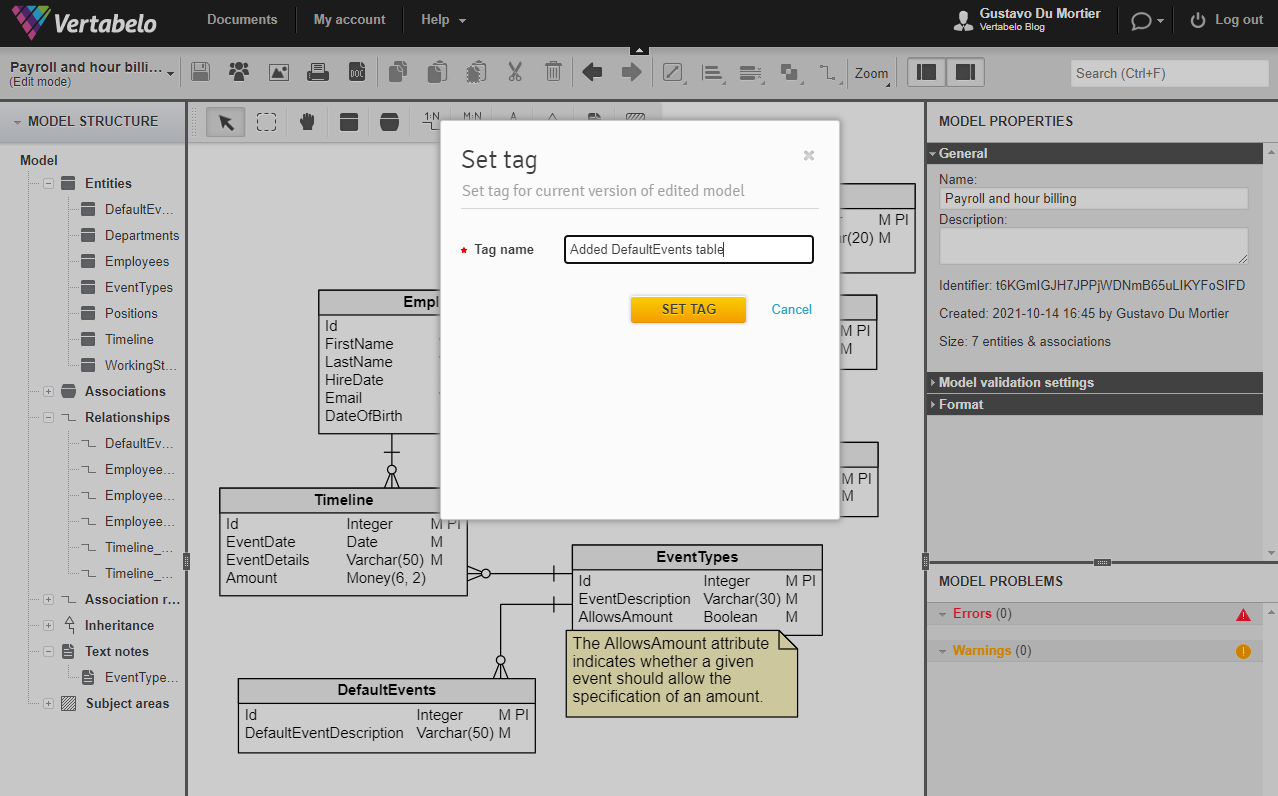Open the arrange order dropdown
1278x796 pixels.
click(790, 72)
